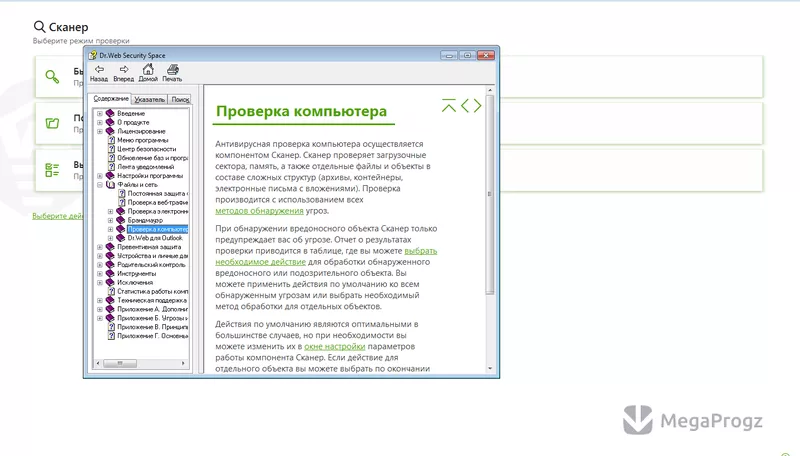Switch to the Содержание tab
Screen dimensions: 800x456
(111, 98)
